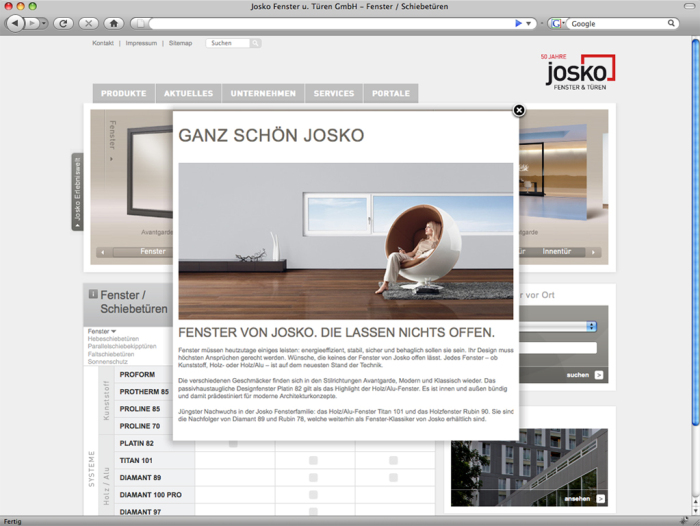Click the arrow icon next to suchen
700x526 pixels.
point(599,375)
